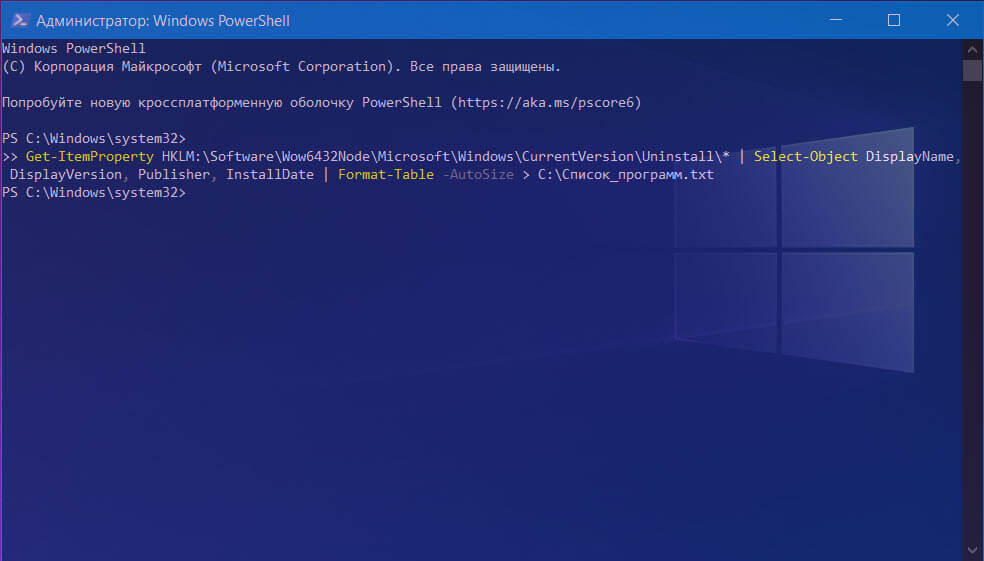The image size is (984, 561).
Task: Click the scrollbar up arrow
Action: (x=972, y=49)
